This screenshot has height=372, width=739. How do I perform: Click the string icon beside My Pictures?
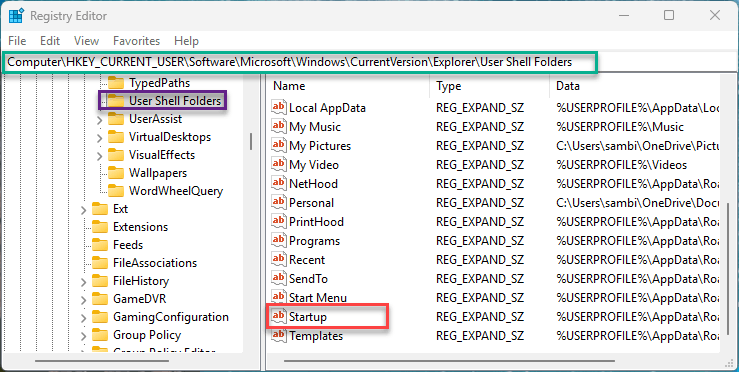pyautogui.click(x=279, y=145)
